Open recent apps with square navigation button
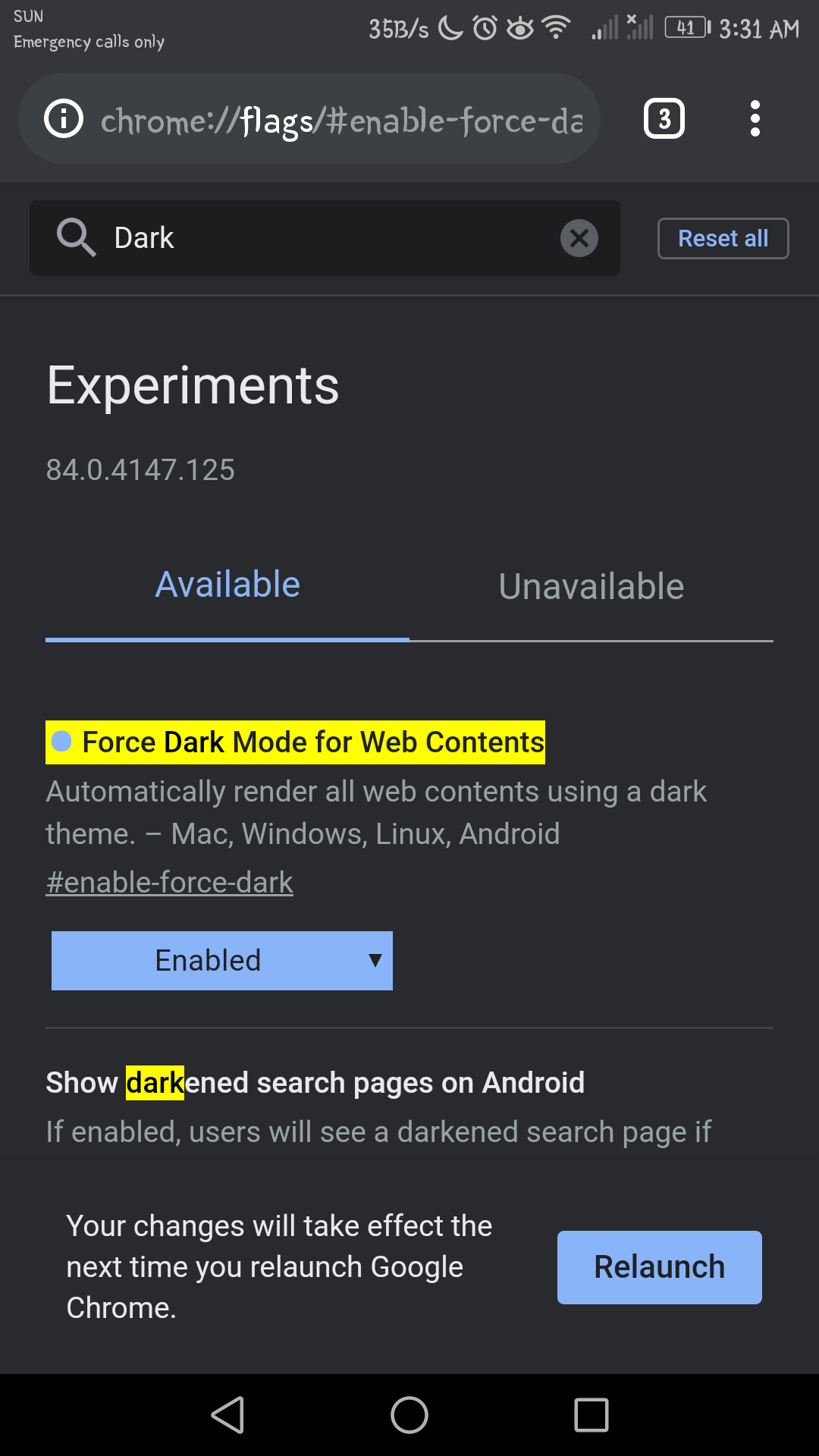Image resolution: width=819 pixels, height=1456 pixels. click(x=591, y=1415)
